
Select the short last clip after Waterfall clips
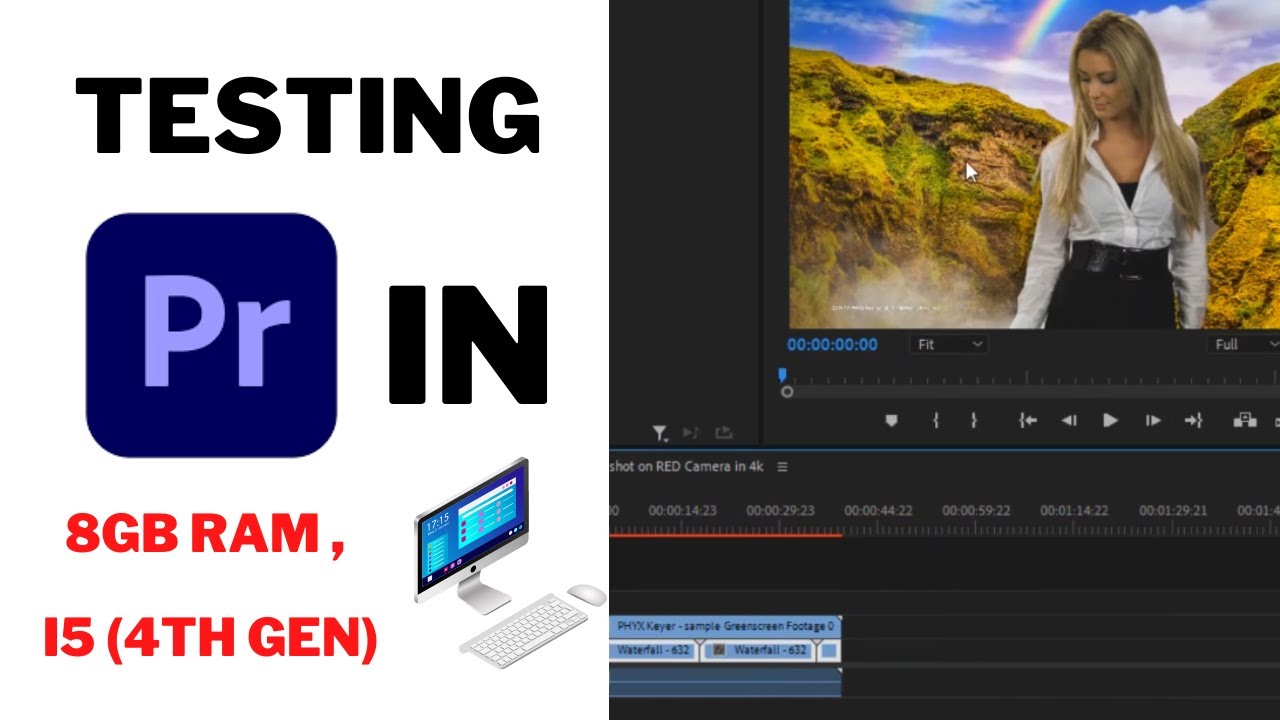click(830, 650)
